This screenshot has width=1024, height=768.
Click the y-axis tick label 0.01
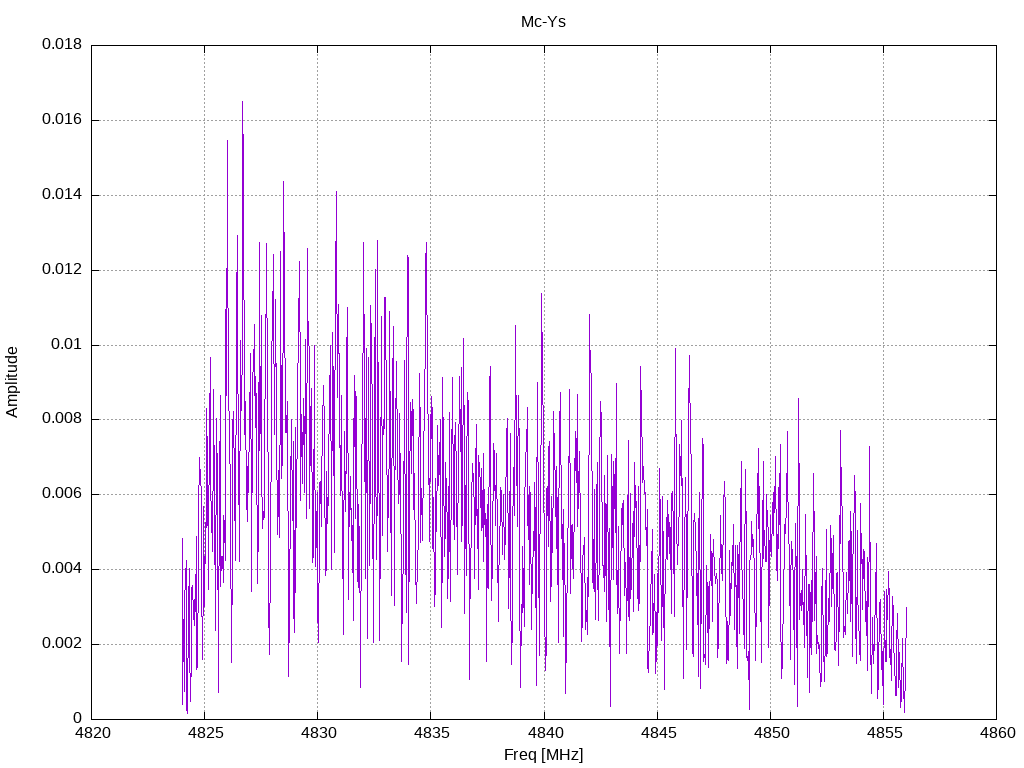point(67,344)
